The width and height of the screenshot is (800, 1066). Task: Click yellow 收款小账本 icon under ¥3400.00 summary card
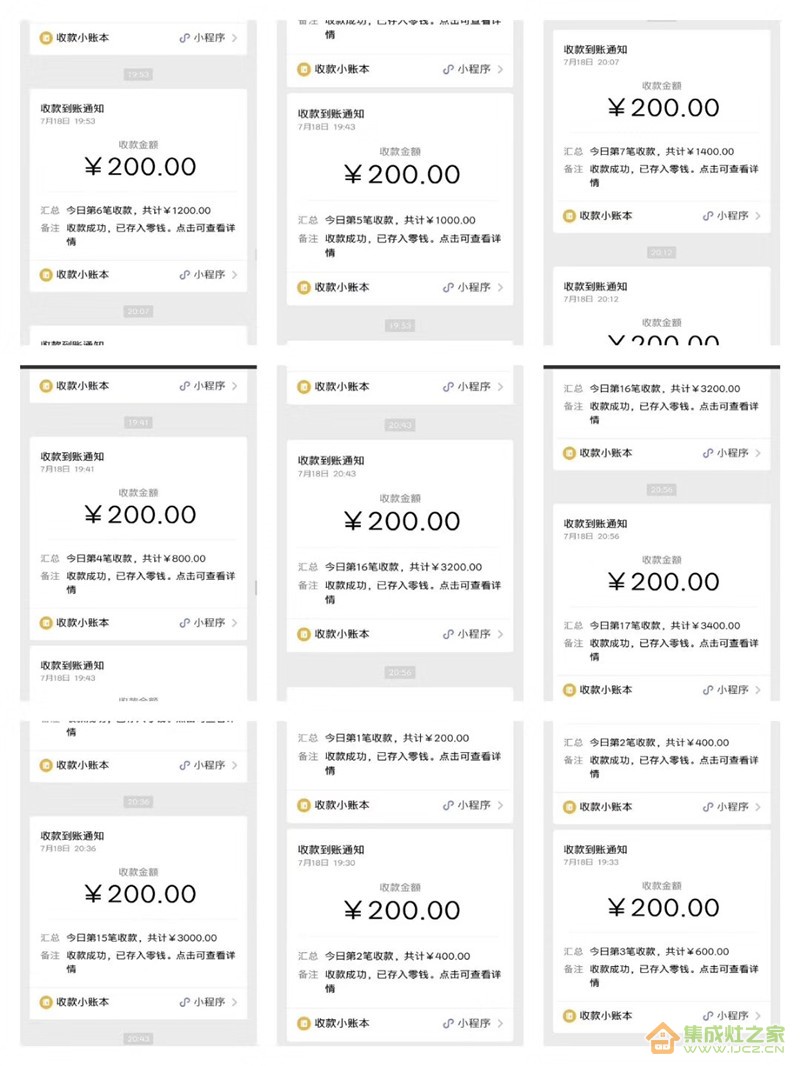pos(569,690)
